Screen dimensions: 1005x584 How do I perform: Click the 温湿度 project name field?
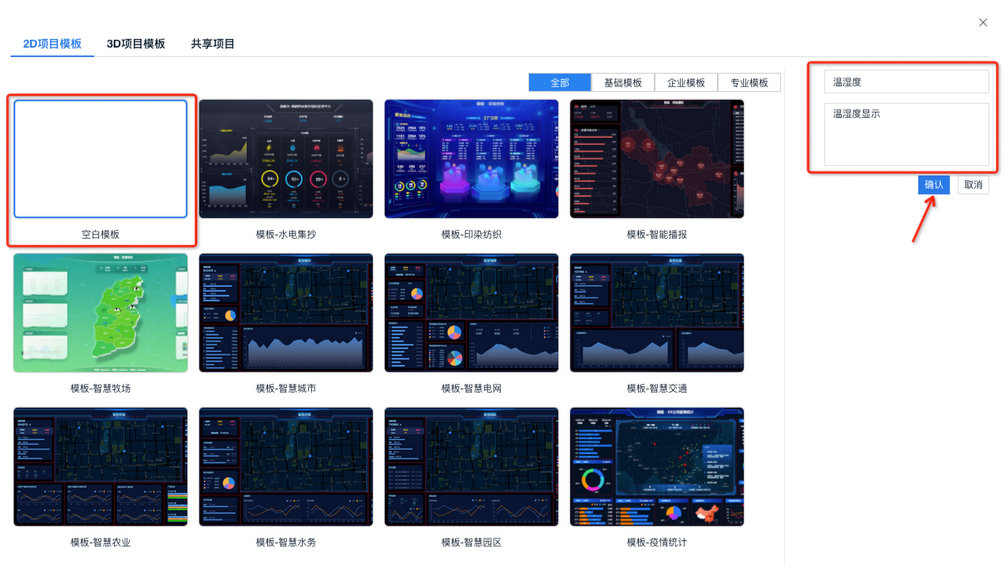click(x=905, y=81)
